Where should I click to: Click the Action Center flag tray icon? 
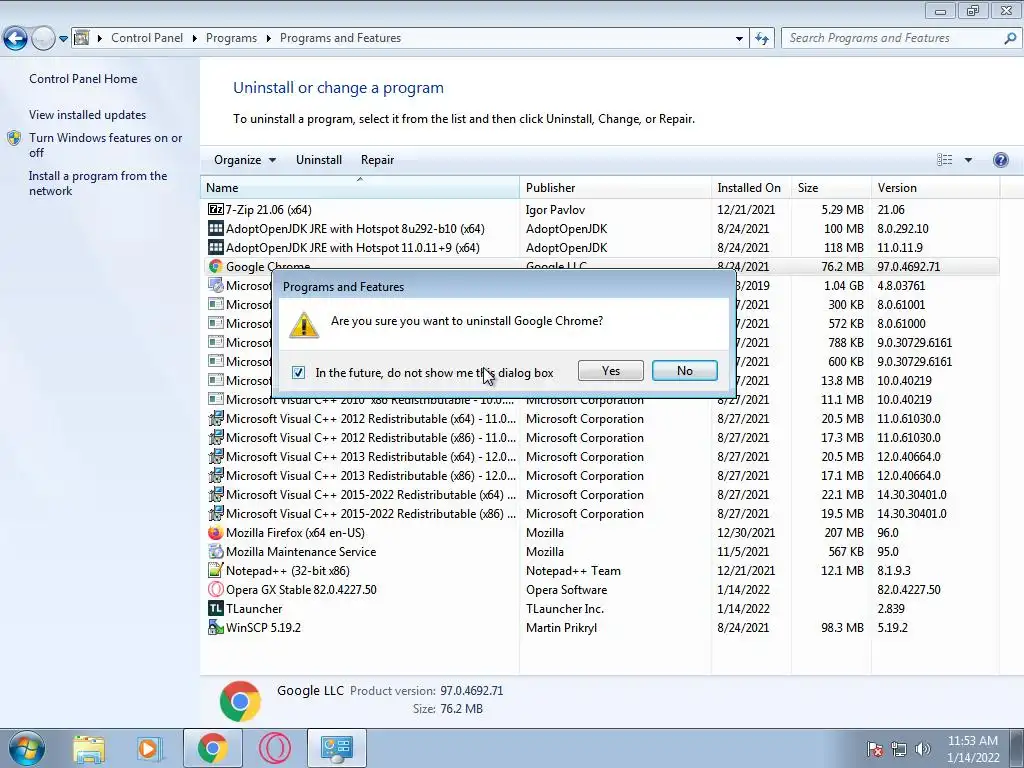(x=875, y=749)
